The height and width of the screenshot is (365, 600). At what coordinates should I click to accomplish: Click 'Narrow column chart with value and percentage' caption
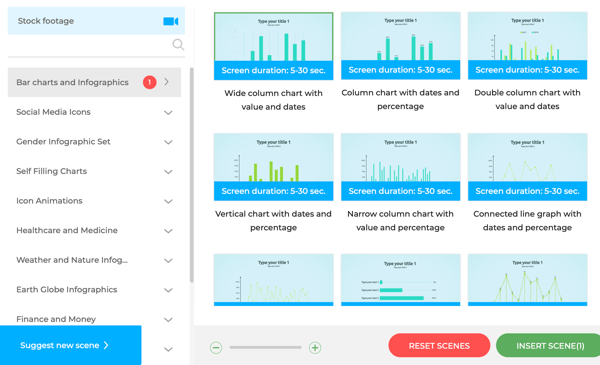click(400, 221)
